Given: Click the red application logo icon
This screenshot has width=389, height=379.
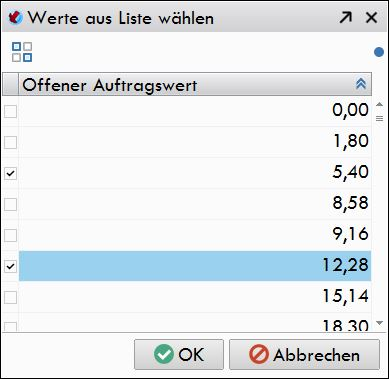Looking at the screenshot, I should click(15, 17).
